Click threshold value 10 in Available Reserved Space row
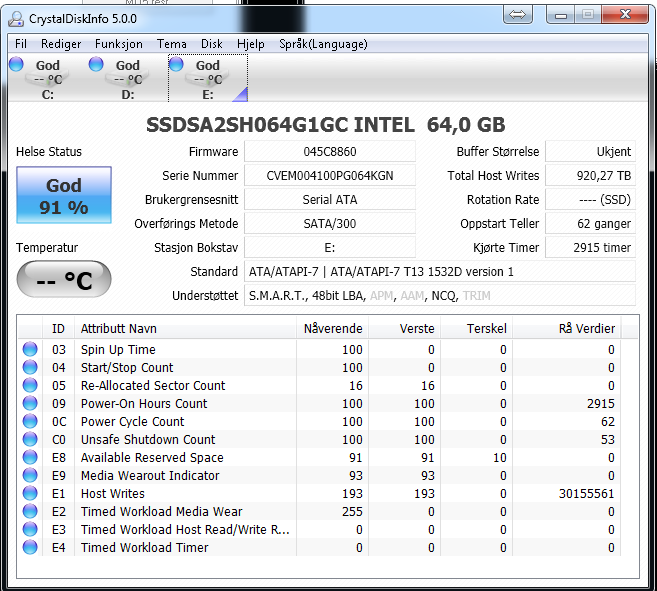This screenshot has width=657, height=591. click(499, 457)
